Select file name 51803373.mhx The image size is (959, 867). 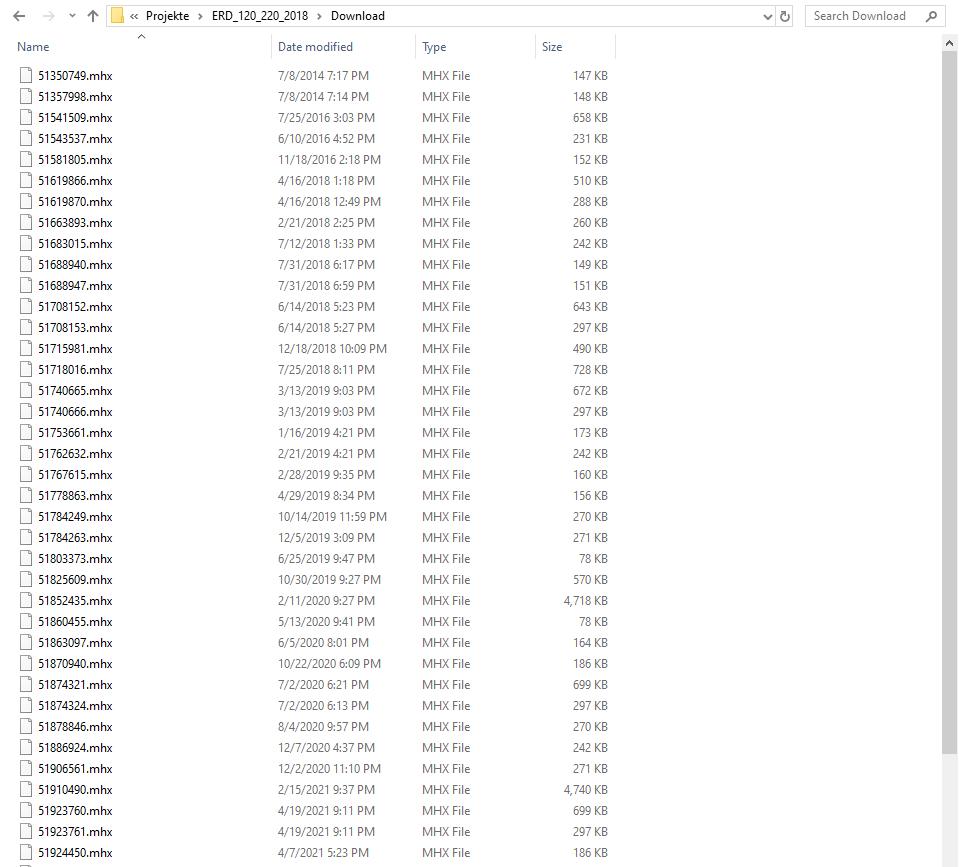click(75, 558)
